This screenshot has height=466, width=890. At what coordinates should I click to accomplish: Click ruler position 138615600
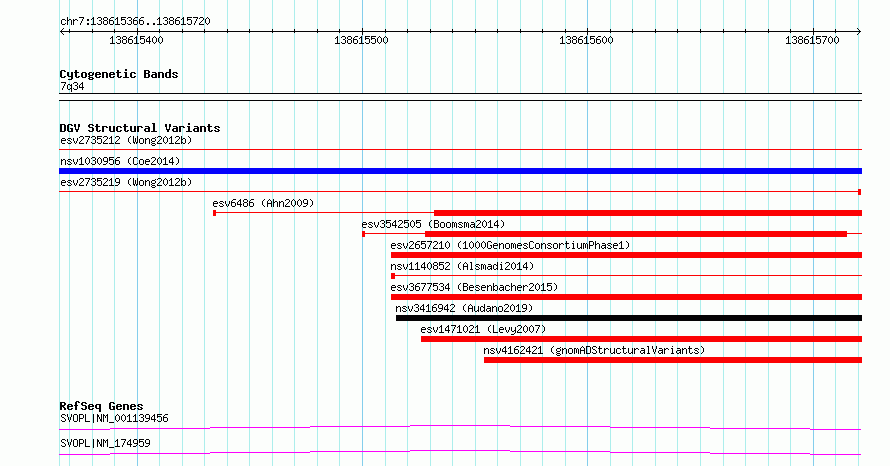(x=586, y=40)
